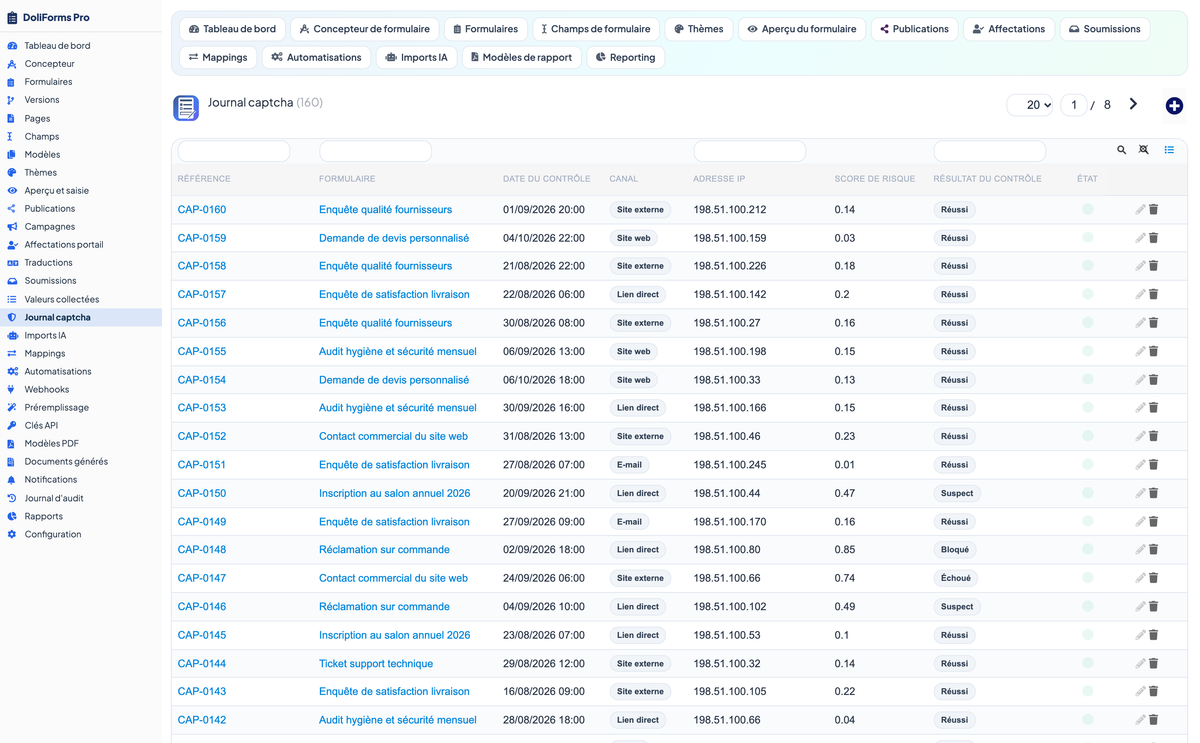
Task: Open Webhooks in the sidebar
Action: (x=47, y=389)
